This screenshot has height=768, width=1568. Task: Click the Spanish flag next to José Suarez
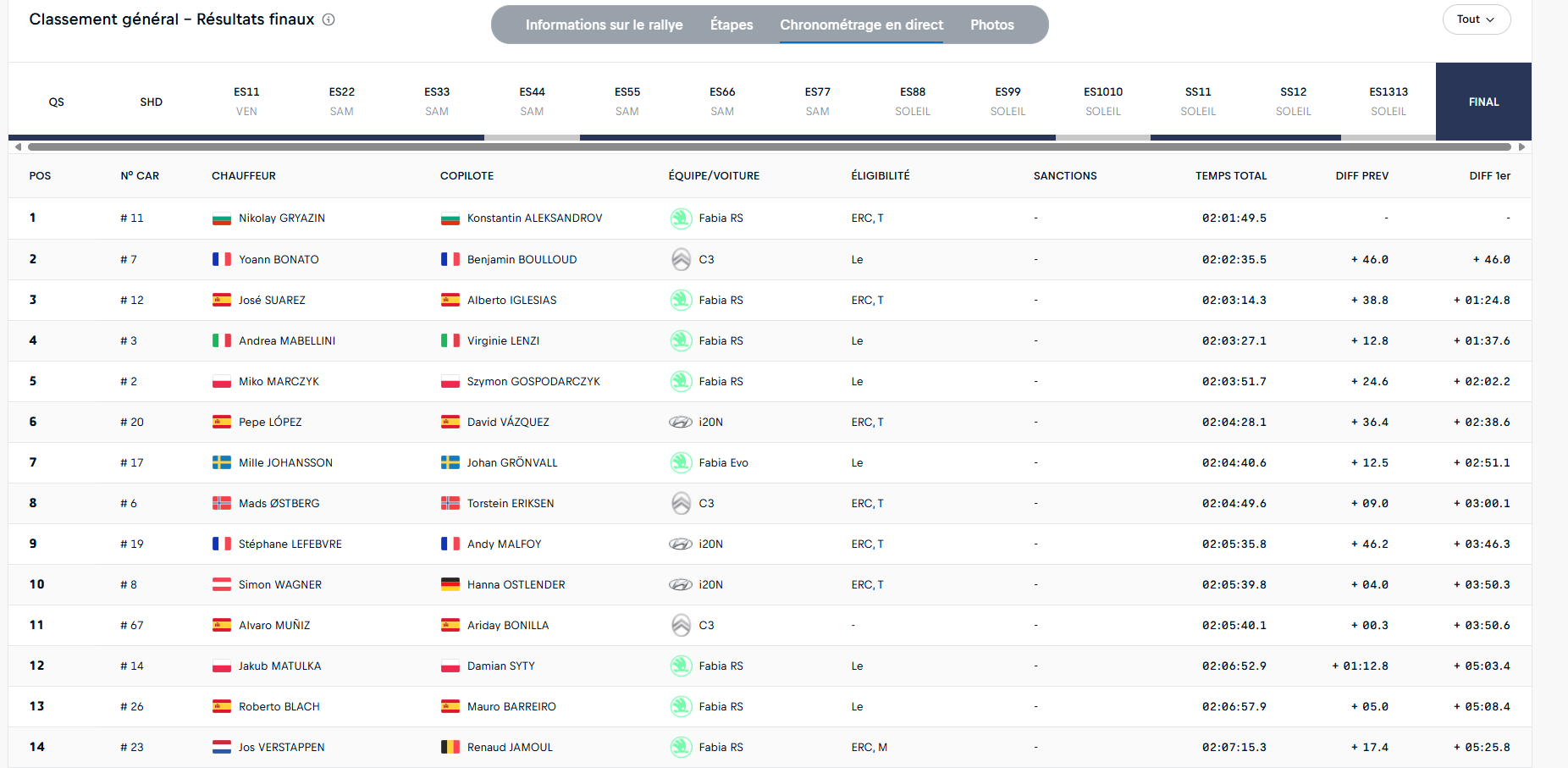(222, 300)
